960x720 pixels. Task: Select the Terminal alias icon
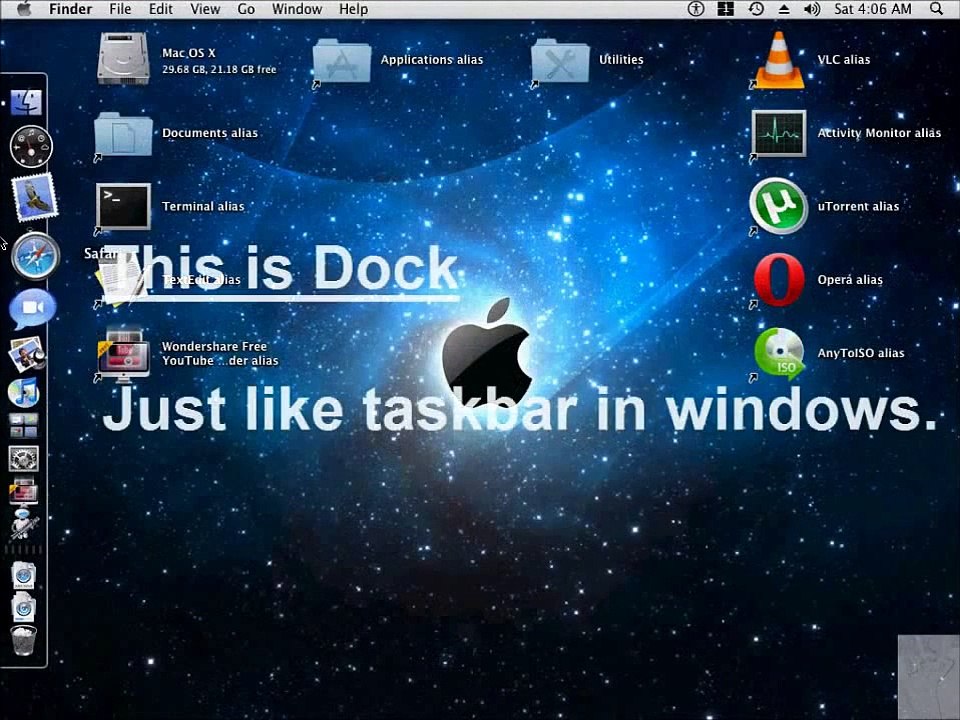tap(123, 206)
